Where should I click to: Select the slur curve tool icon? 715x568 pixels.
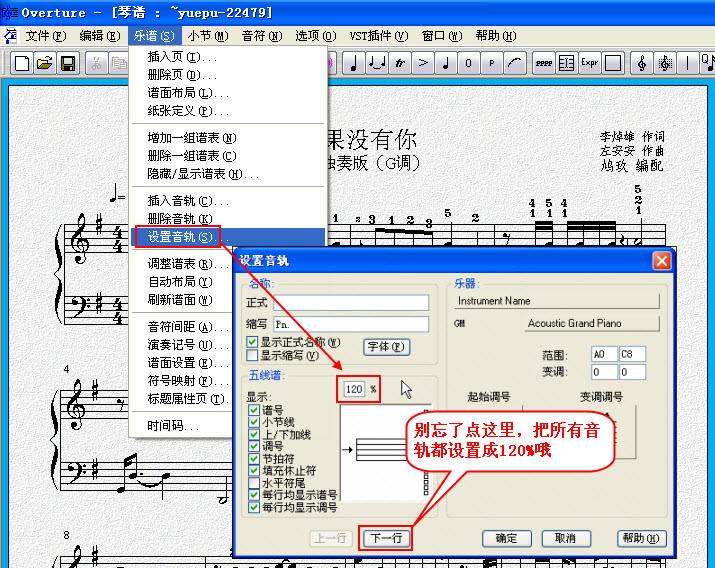click(515, 63)
